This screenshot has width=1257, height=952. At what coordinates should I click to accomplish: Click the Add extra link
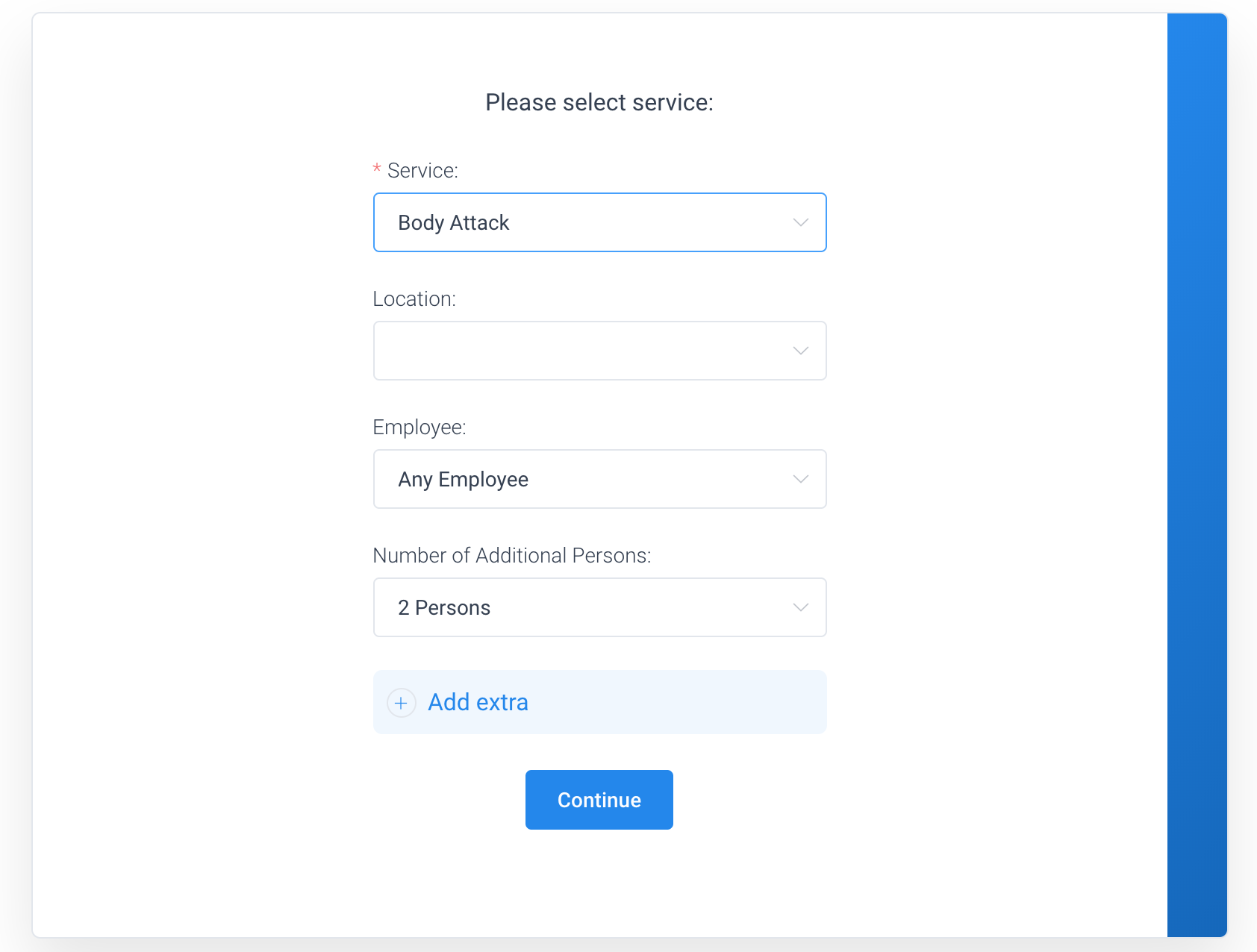click(x=477, y=702)
